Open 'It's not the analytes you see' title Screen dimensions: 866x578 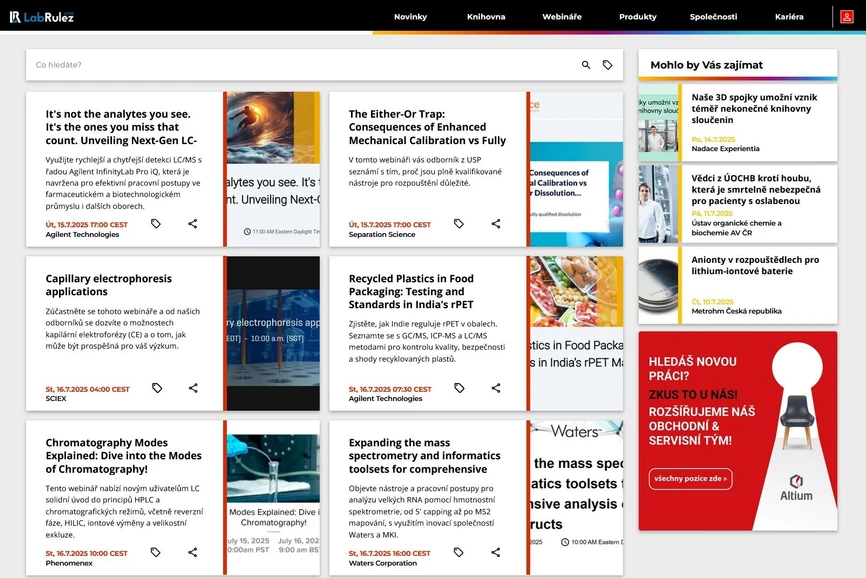(121, 128)
